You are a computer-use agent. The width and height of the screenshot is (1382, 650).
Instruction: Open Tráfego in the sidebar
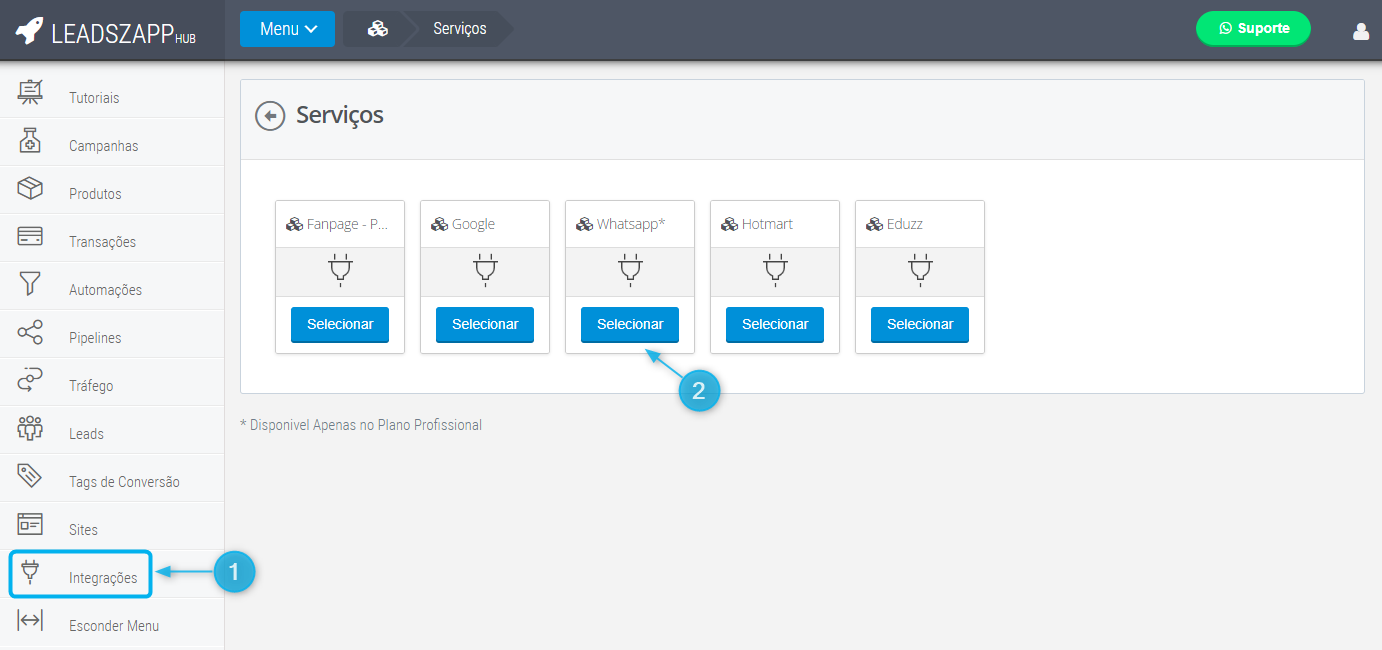click(x=90, y=386)
